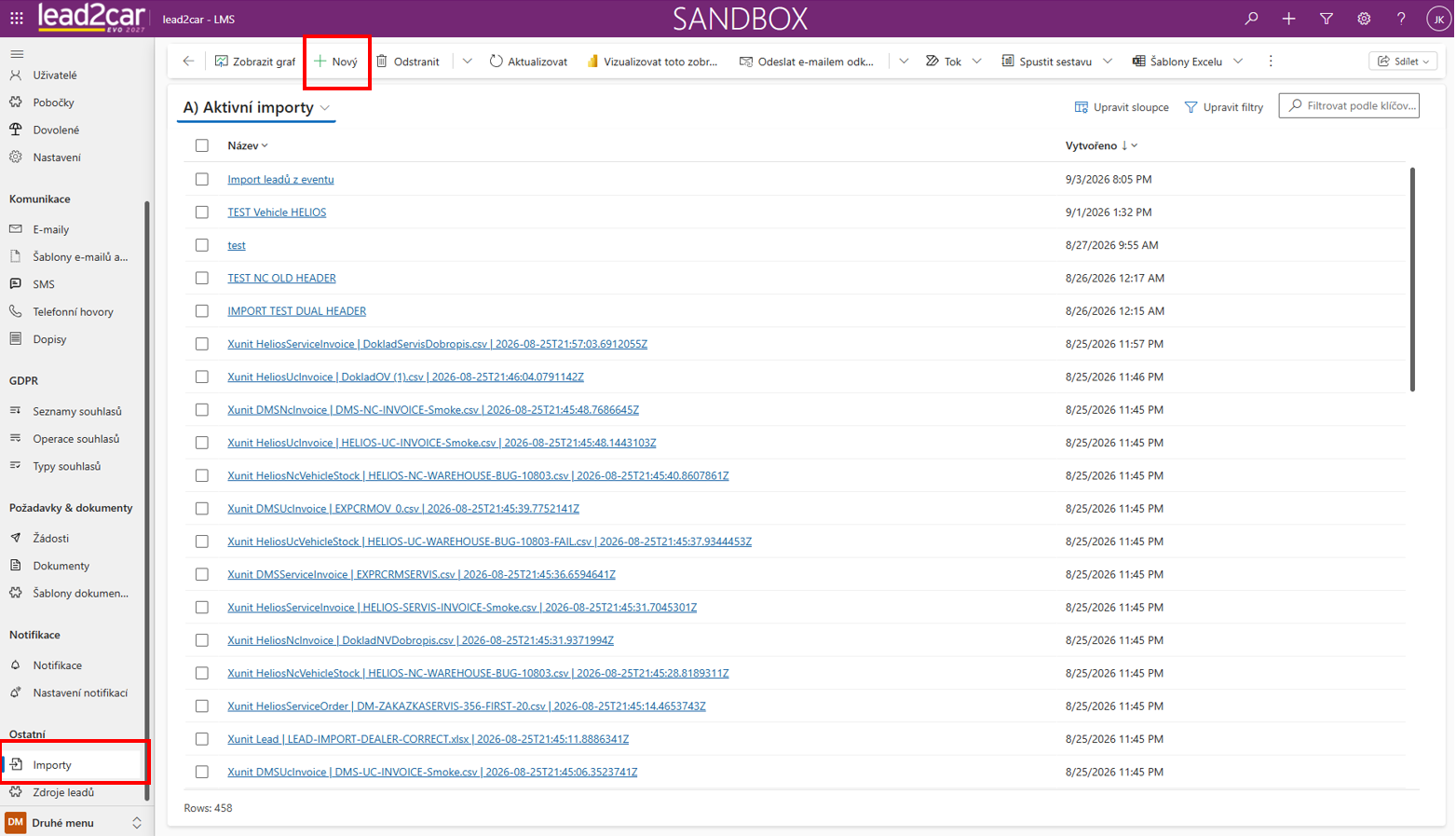Viewport: 1456px width, 836px height.
Task: Click the Aktualizovat refresh button
Action: coord(528,62)
